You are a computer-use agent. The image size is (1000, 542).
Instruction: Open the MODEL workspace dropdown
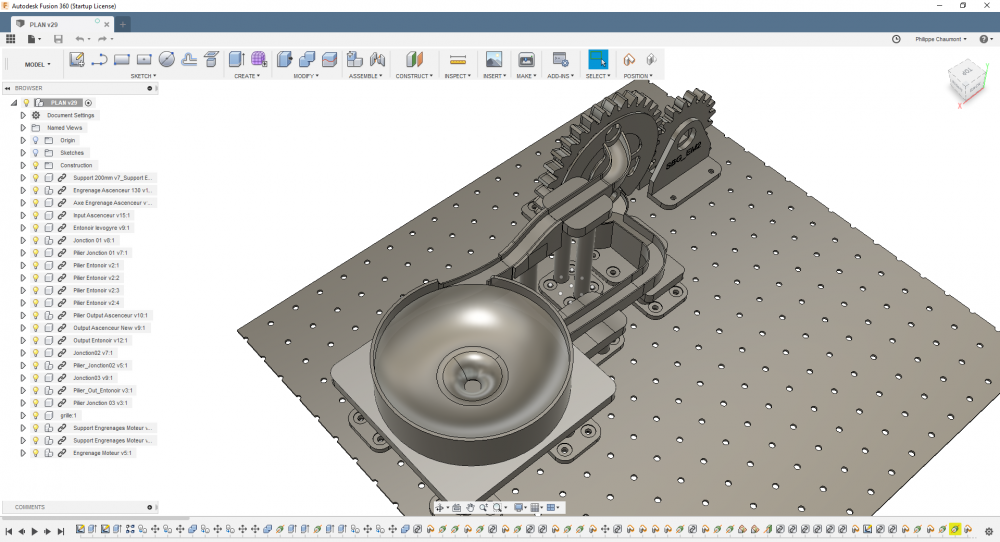[37, 64]
